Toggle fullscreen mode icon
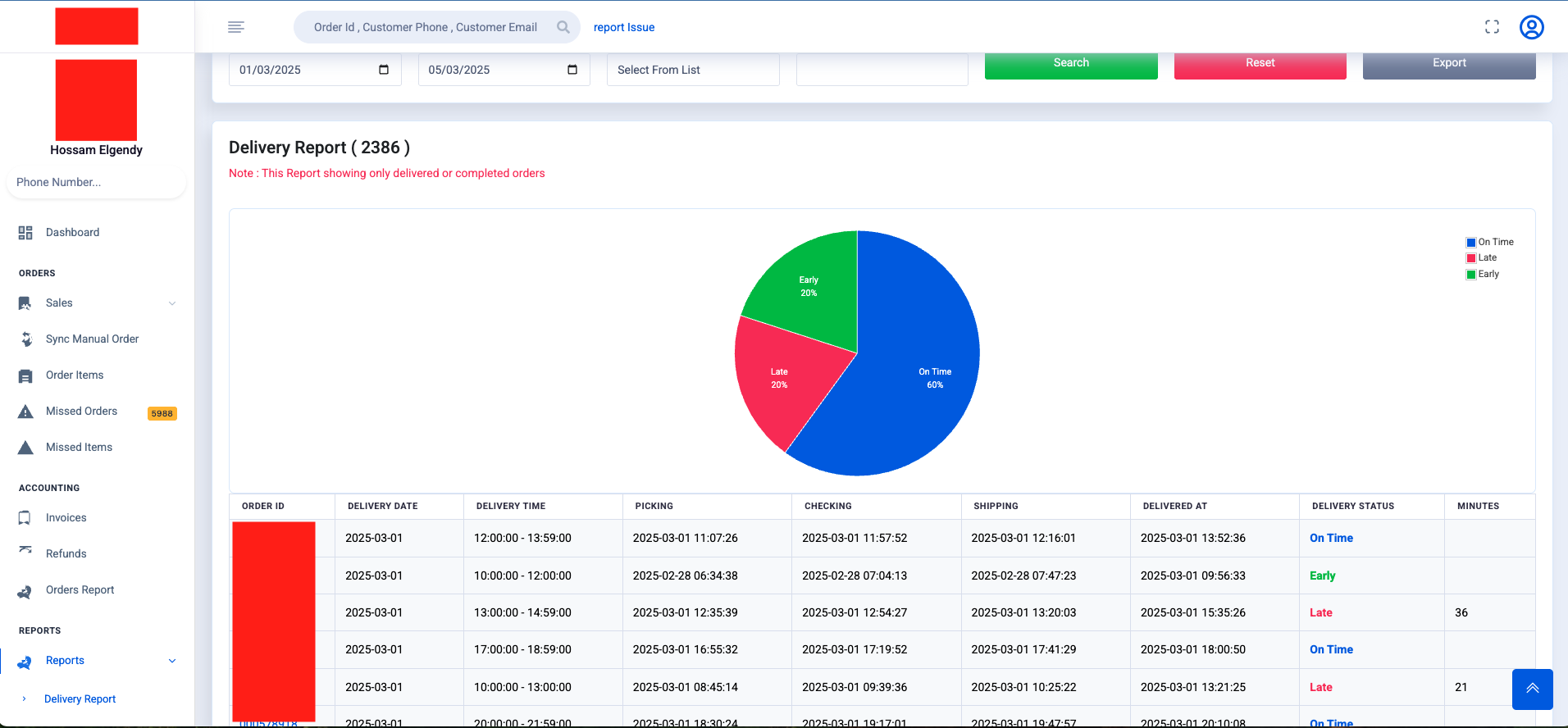The height and width of the screenshot is (728, 1568). [1492, 27]
